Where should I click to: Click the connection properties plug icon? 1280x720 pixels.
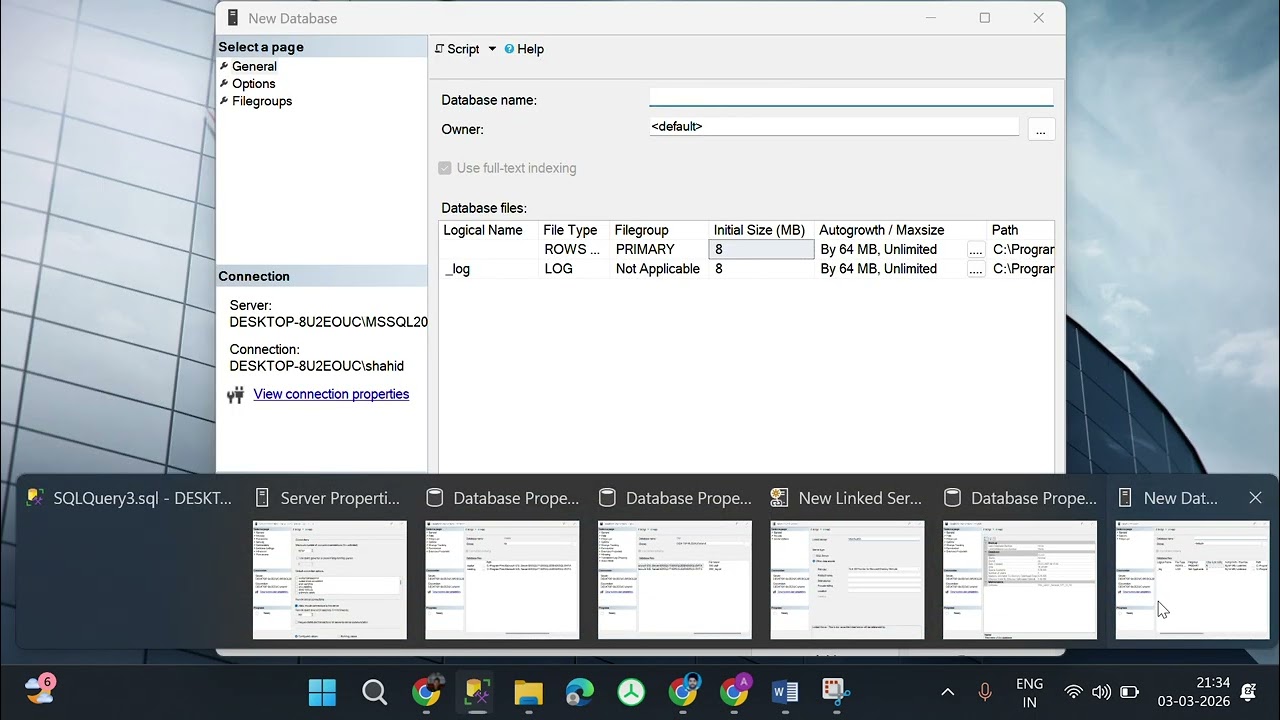(x=236, y=395)
